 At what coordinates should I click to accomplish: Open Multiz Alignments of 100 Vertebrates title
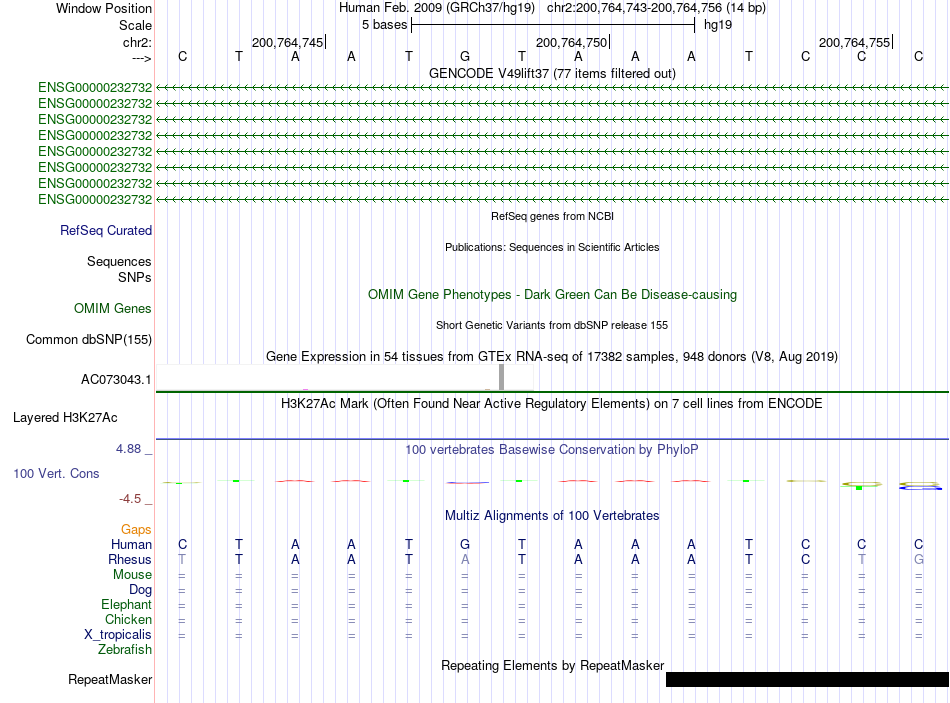click(x=552, y=516)
